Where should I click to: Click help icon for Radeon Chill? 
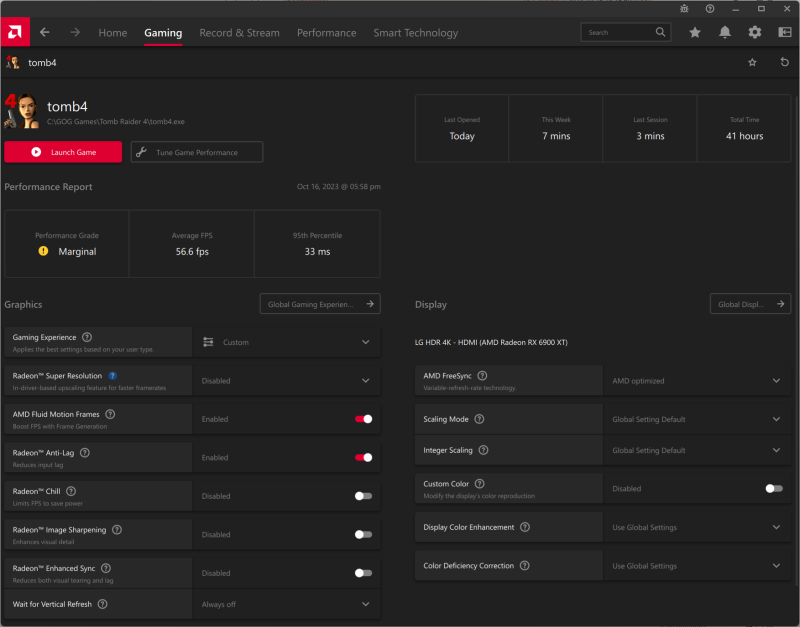[71, 491]
